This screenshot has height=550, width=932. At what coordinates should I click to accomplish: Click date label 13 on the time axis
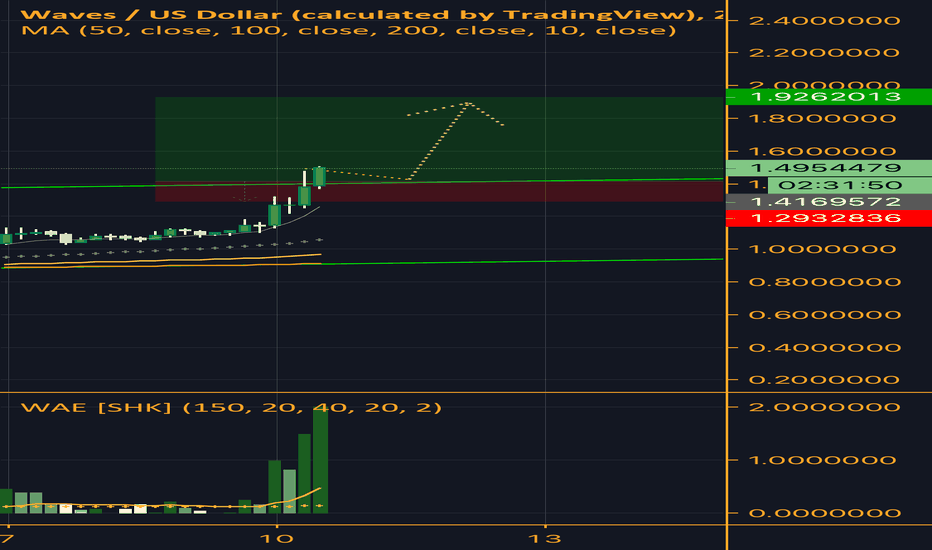(545, 539)
